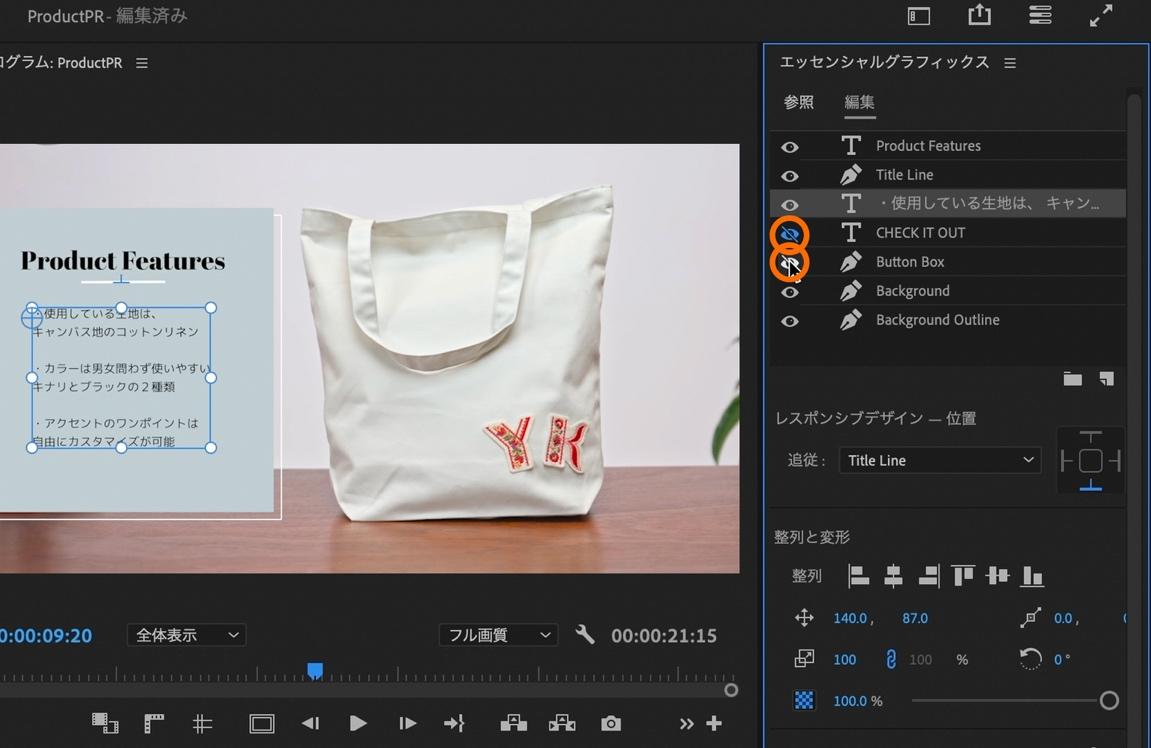1151x748 pixels.
Task: Show the CHECK IT OUT layer
Action: pyautogui.click(x=790, y=234)
